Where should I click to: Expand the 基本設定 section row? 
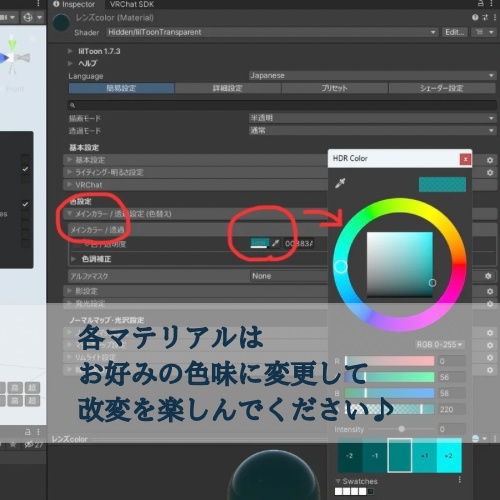click(x=196, y=160)
